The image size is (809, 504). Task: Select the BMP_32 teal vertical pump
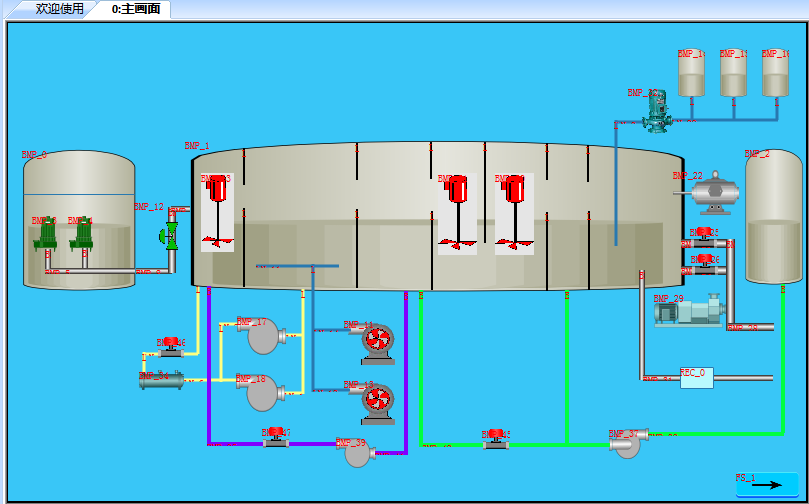tap(657, 113)
